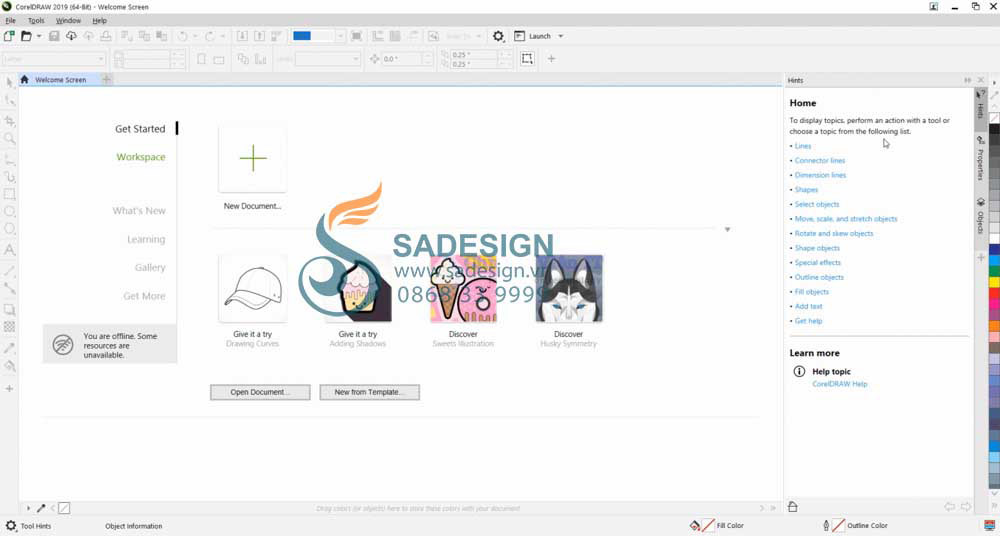Viewport: 1000px width, 536px height.
Task: Click the CorelDRAW Help link
Action: click(839, 384)
